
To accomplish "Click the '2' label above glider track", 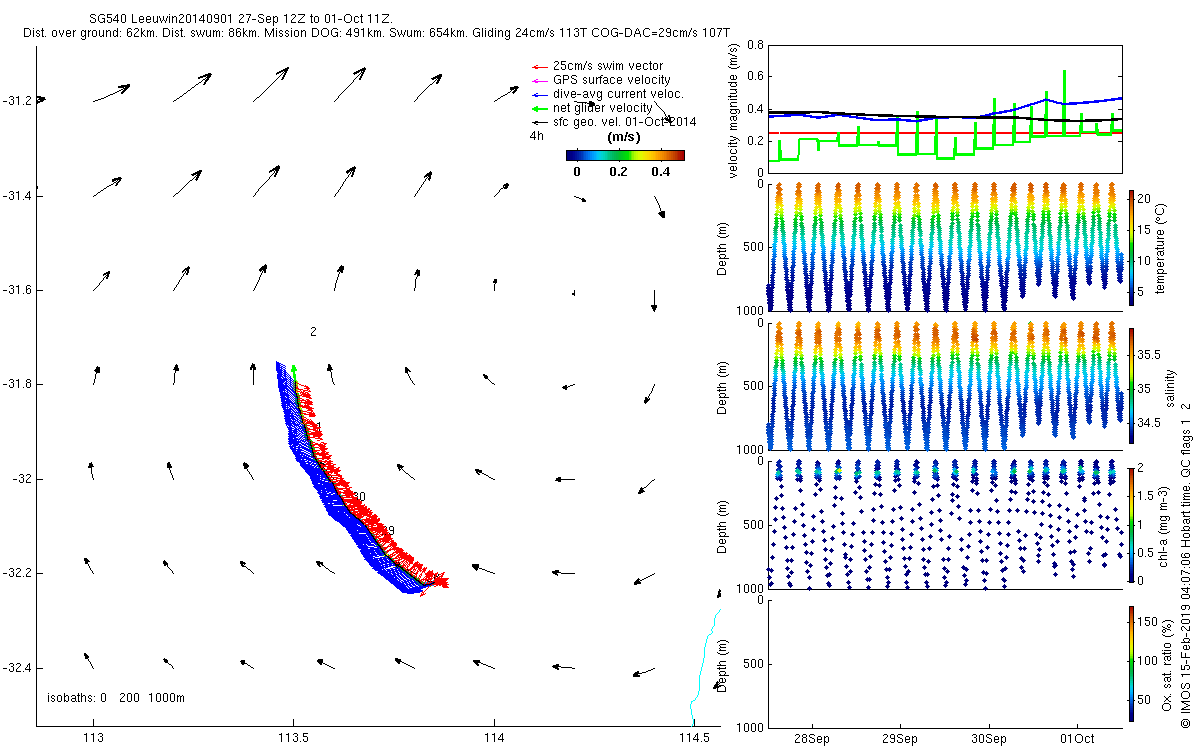I will coord(313,331).
